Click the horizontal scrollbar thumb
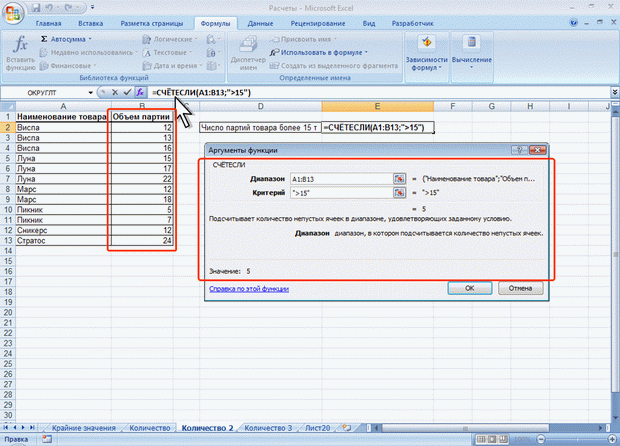Screen dimensions: 620x446 [x=465, y=428]
